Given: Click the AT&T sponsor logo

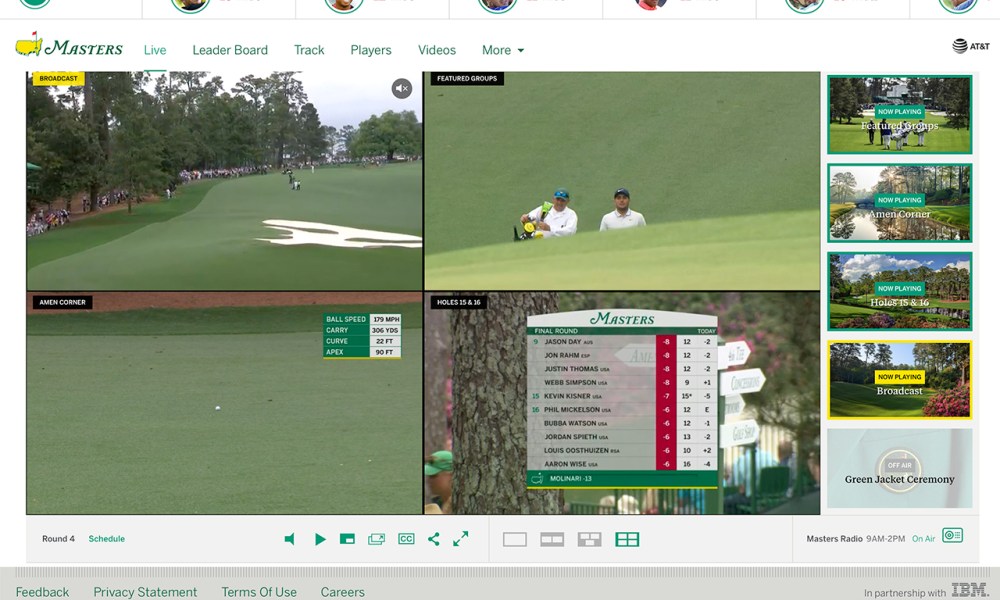Looking at the screenshot, I should 971,46.
